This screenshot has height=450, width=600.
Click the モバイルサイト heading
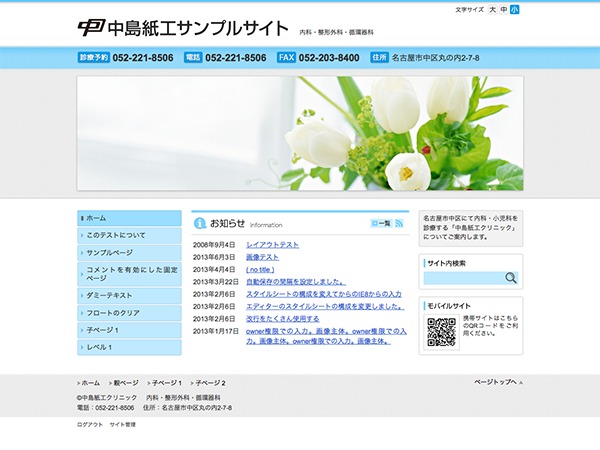click(x=448, y=306)
